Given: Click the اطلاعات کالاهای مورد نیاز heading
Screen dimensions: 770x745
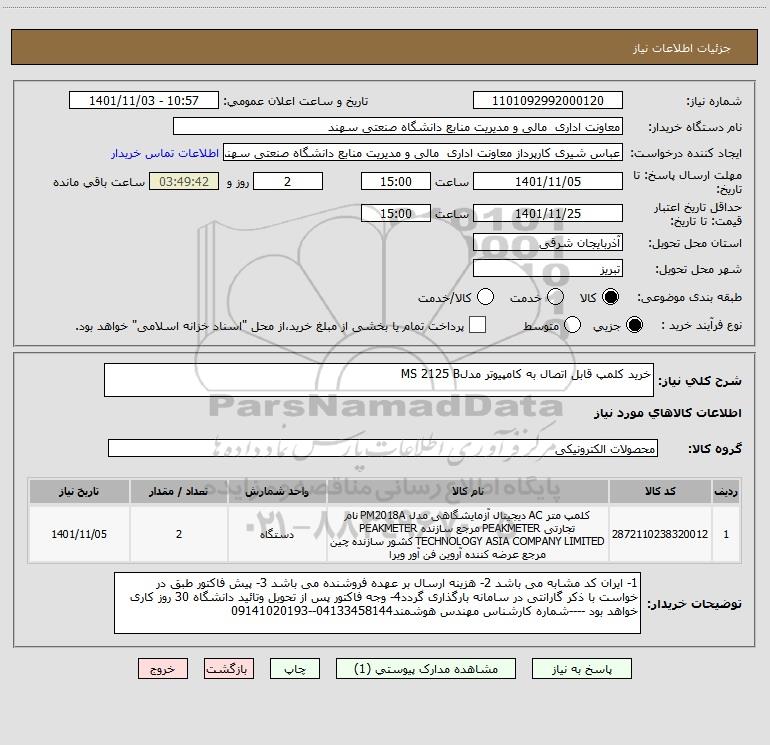Looking at the screenshot, I should click(667, 413).
